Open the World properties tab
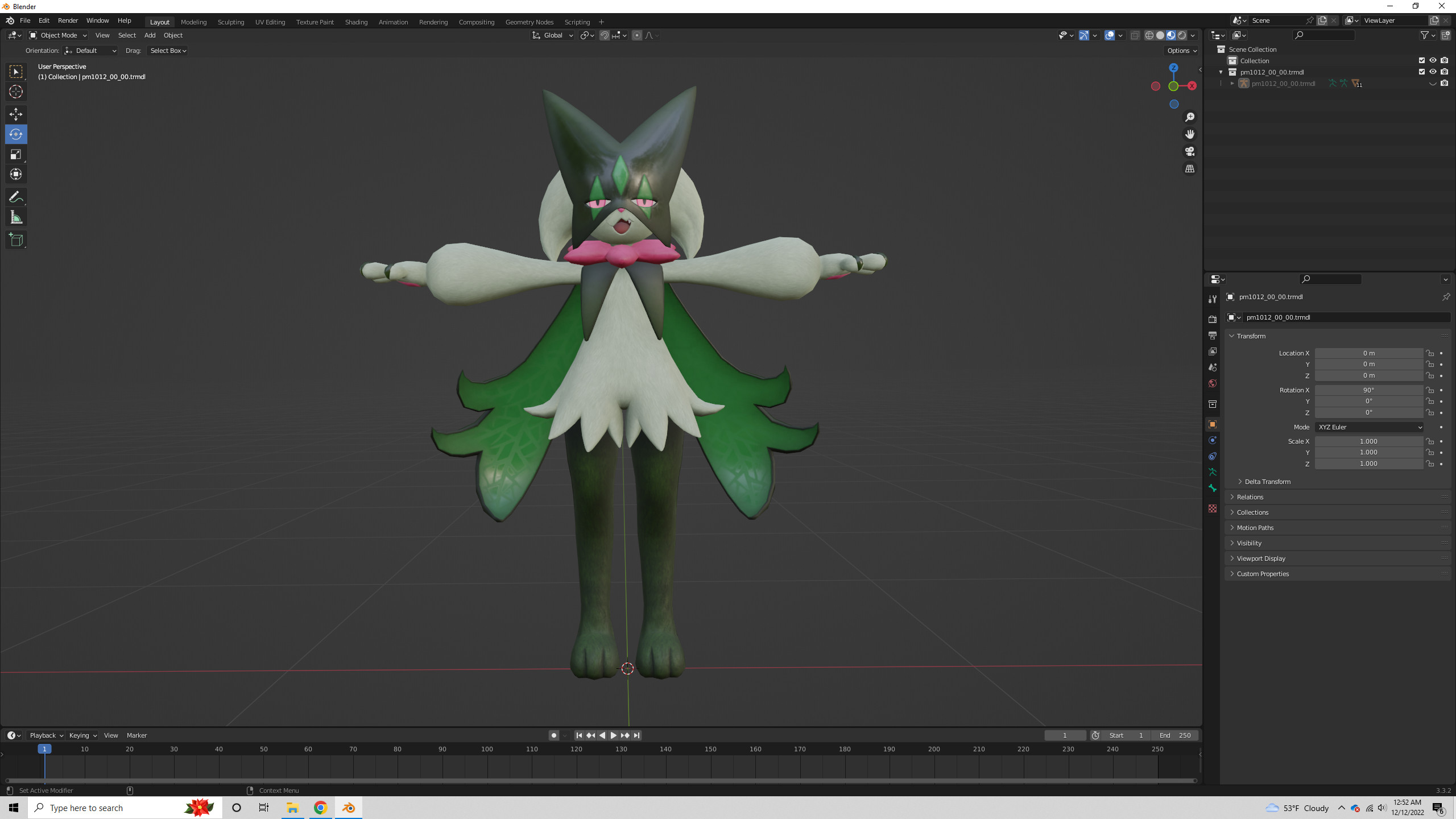This screenshot has width=1456, height=819. (1212, 383)
